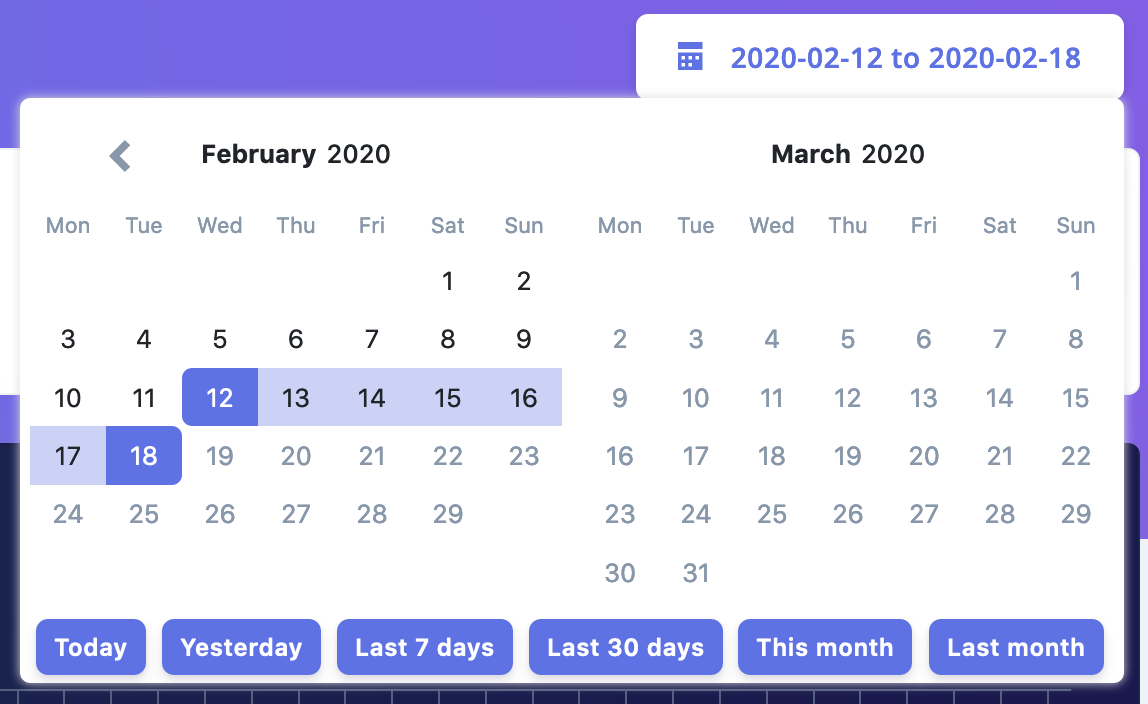Pick March 31 from the March grid

coord(695,572)
